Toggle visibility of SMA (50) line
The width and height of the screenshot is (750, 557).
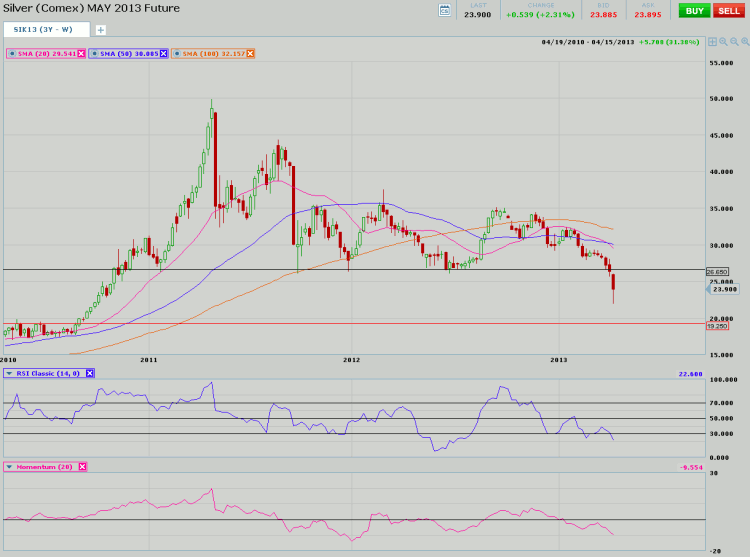click(x=95, y=53)
